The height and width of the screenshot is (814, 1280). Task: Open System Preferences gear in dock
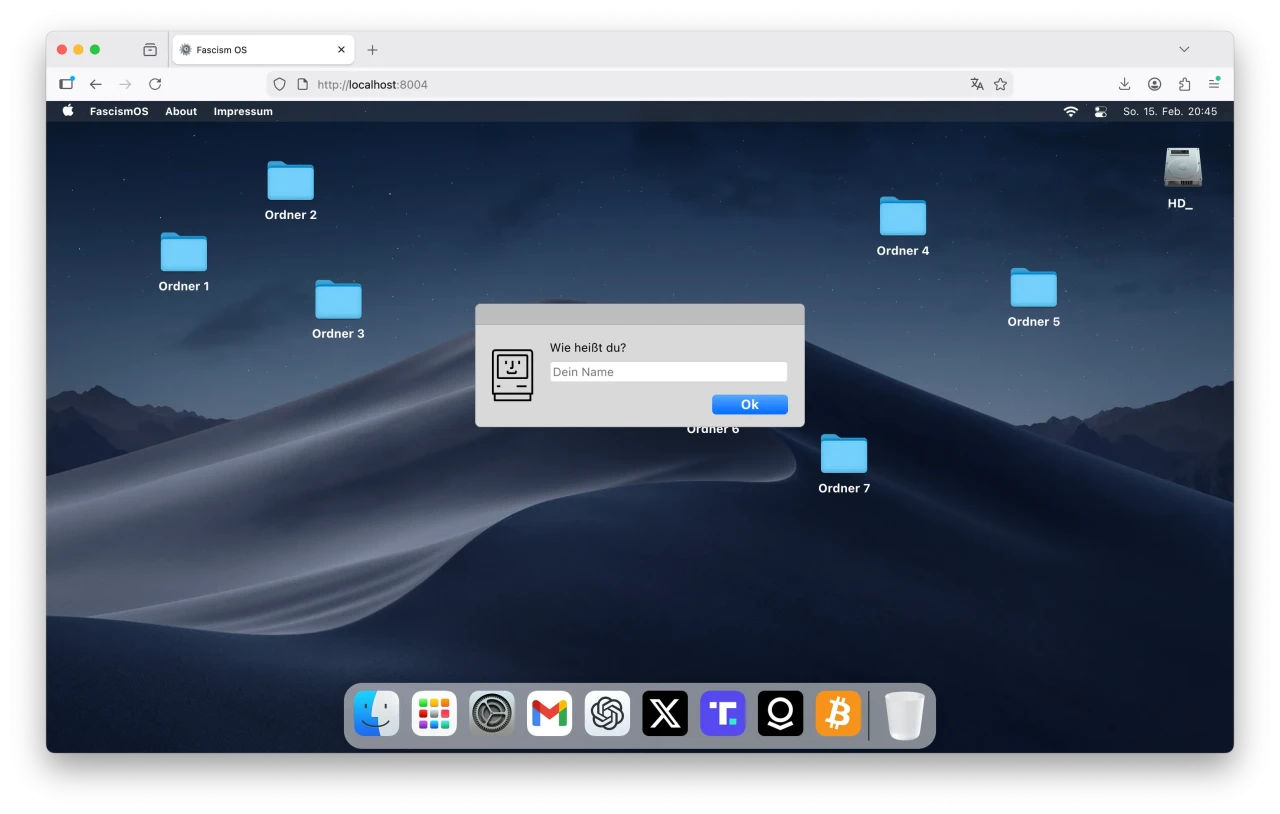pos(492,714)
